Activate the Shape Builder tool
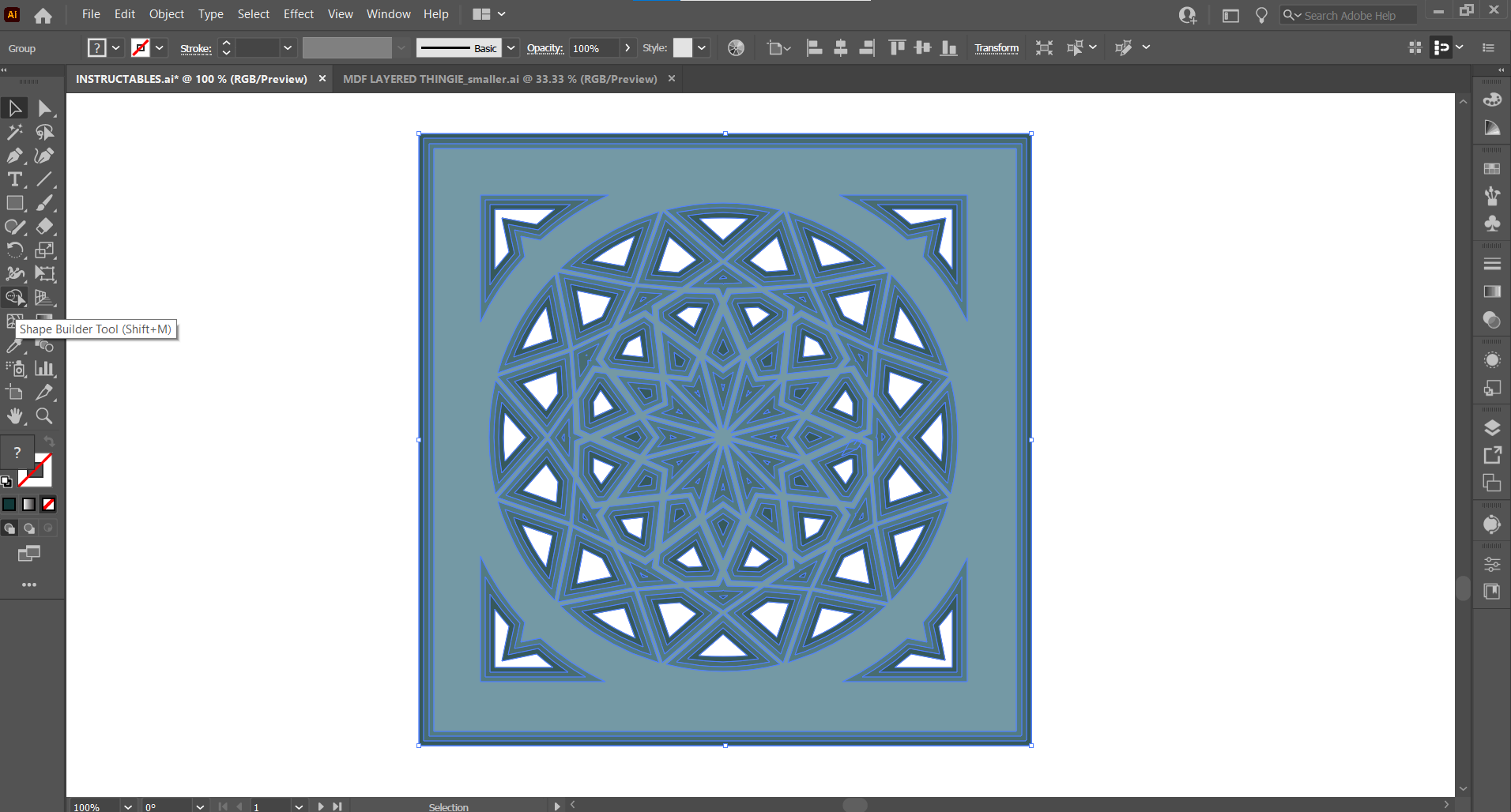Image resolution: width=1511 pixels, height=812 pixels. coord(15,298)
